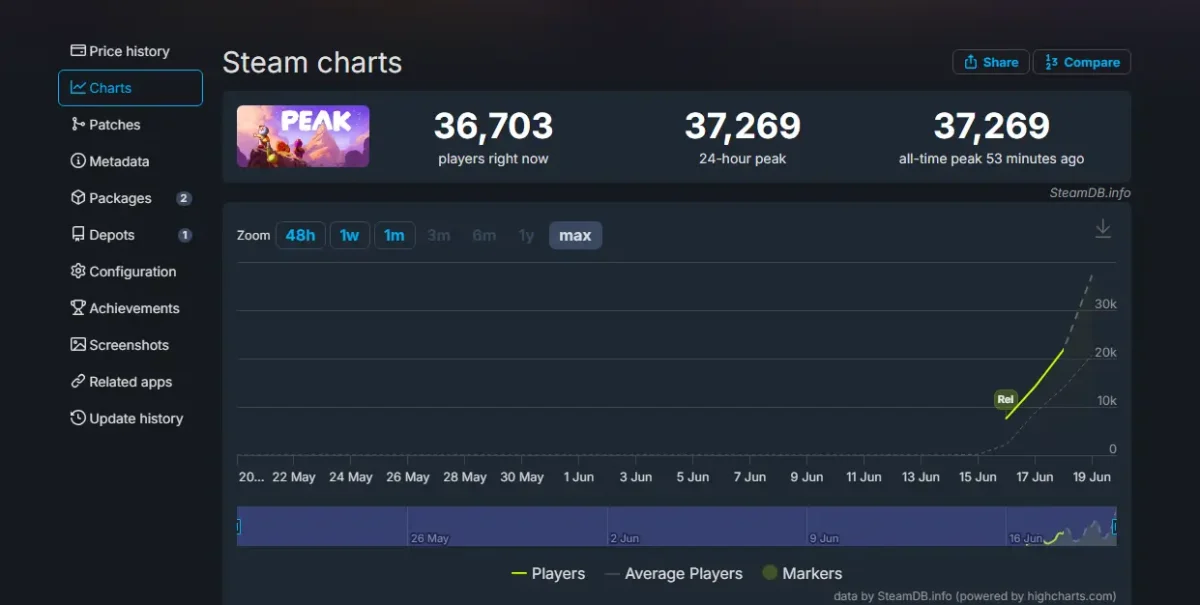Set chart zoom to 1m
The width and height of the screenshot is (1200, 605).
[394, 236]
